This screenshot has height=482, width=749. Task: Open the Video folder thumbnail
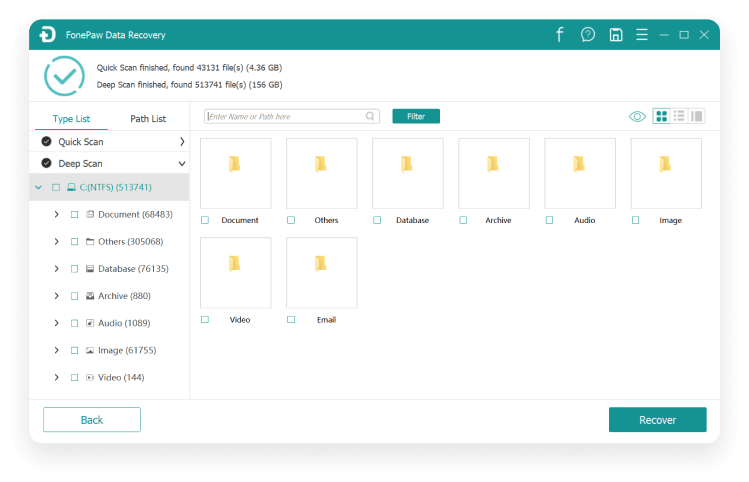point(235,273)
